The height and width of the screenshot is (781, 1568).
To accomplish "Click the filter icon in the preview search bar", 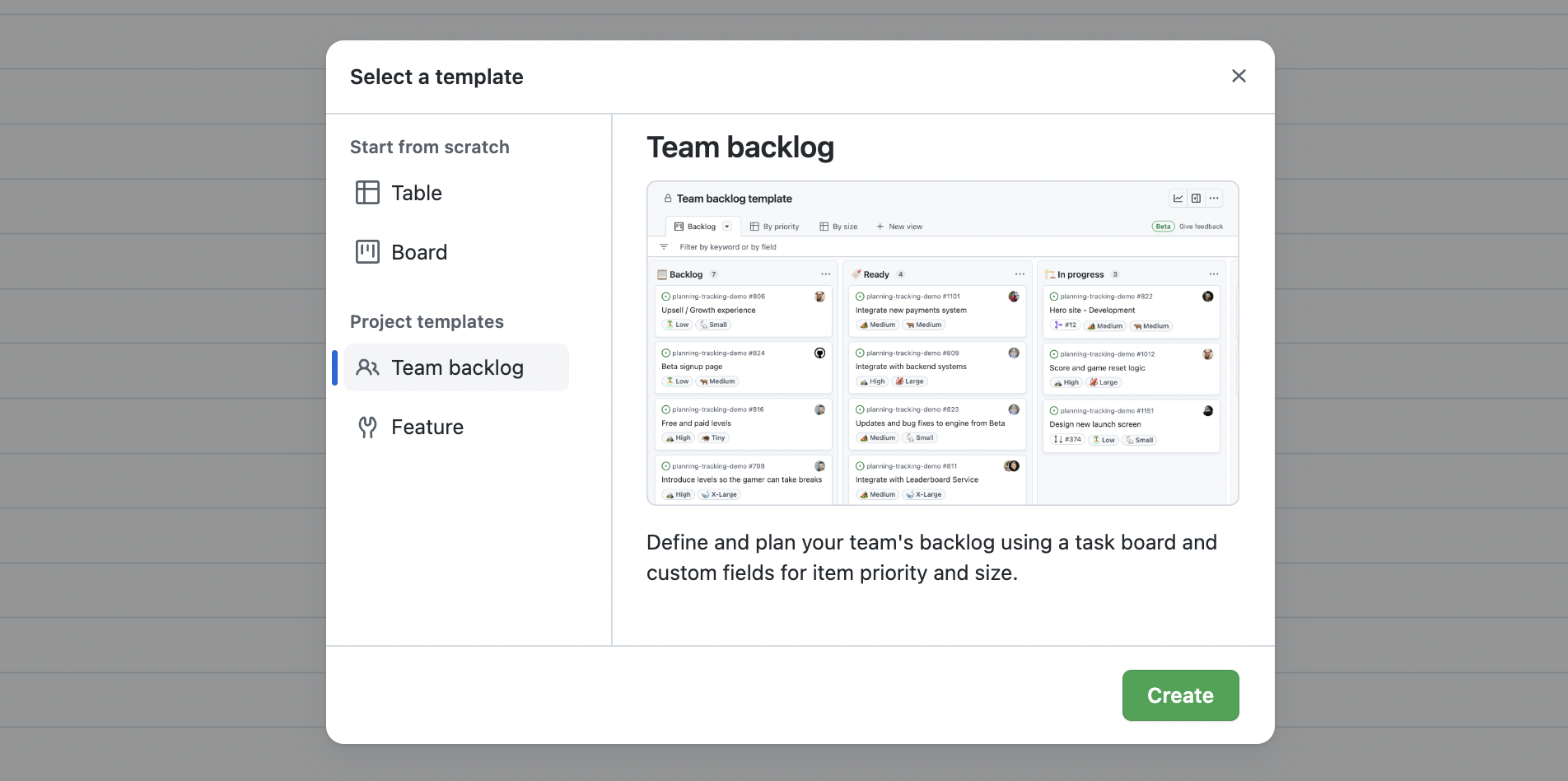I will coord(664,246).
